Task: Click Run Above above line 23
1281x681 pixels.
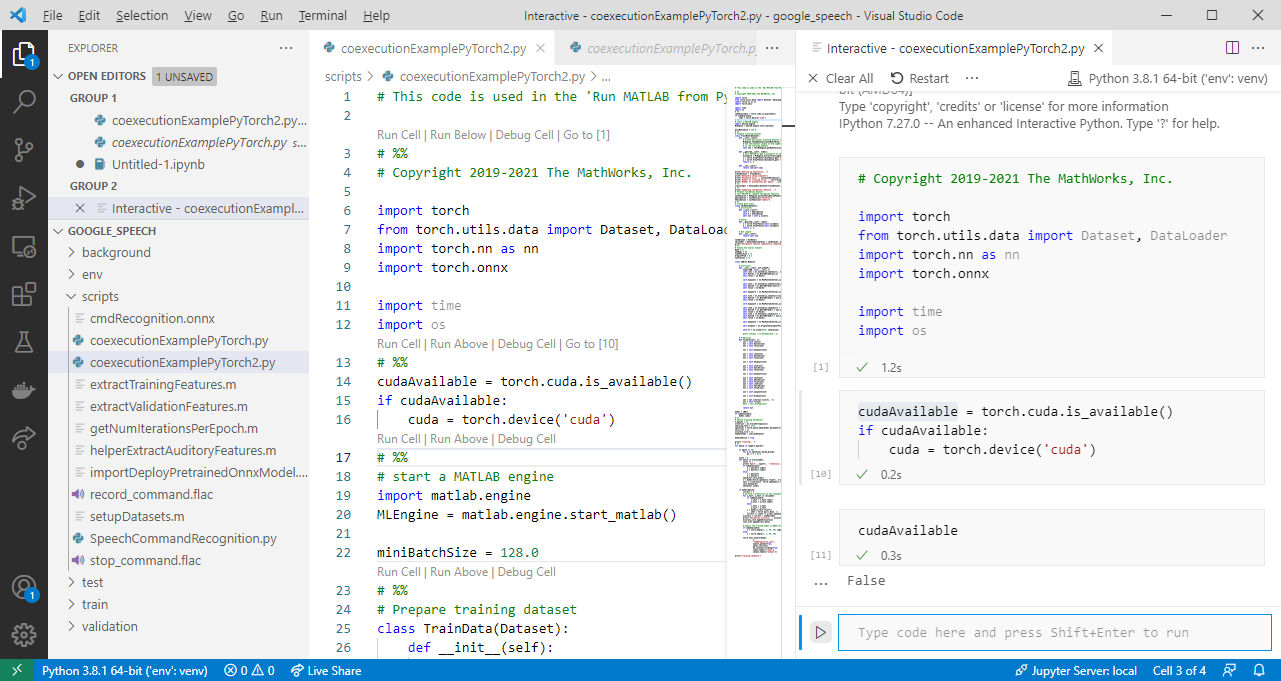Action: click(459, 572)
